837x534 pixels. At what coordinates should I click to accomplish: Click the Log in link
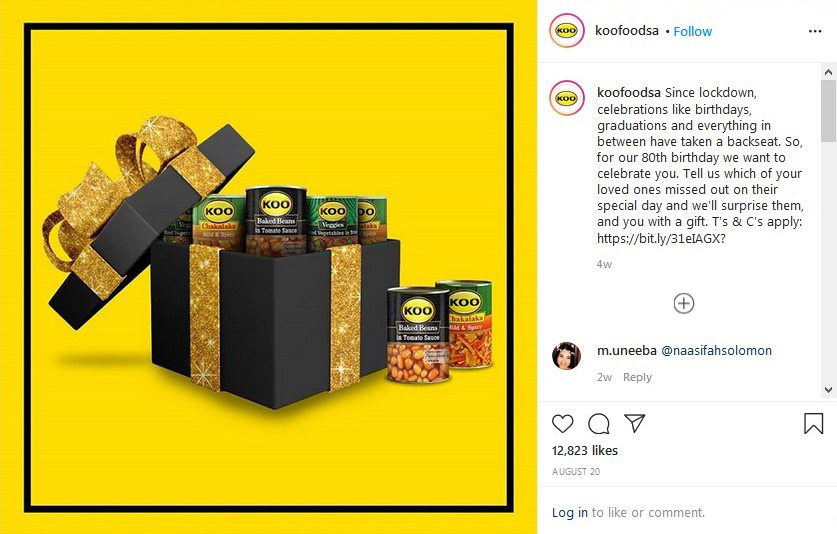tap(570, 513)
